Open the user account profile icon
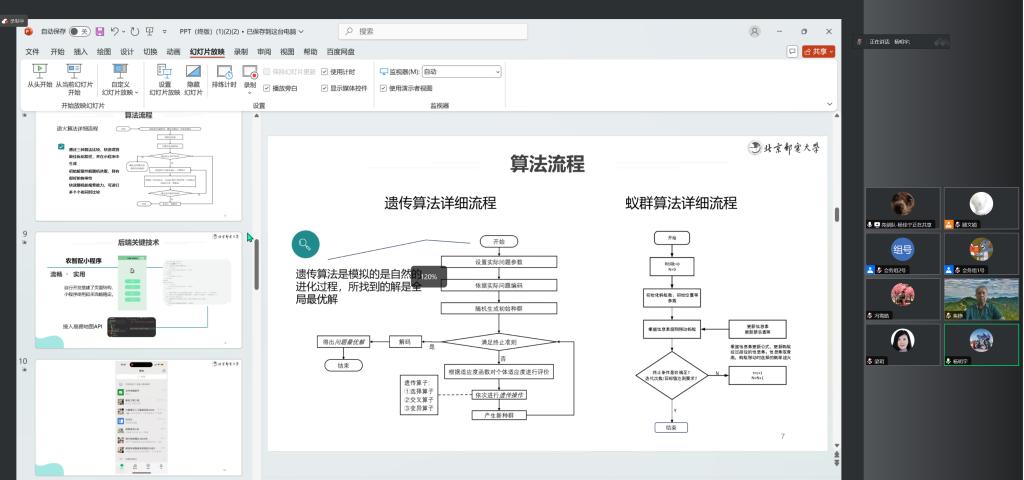The image size is (1024, 480). pyautogui.click(x=755, y=31)
